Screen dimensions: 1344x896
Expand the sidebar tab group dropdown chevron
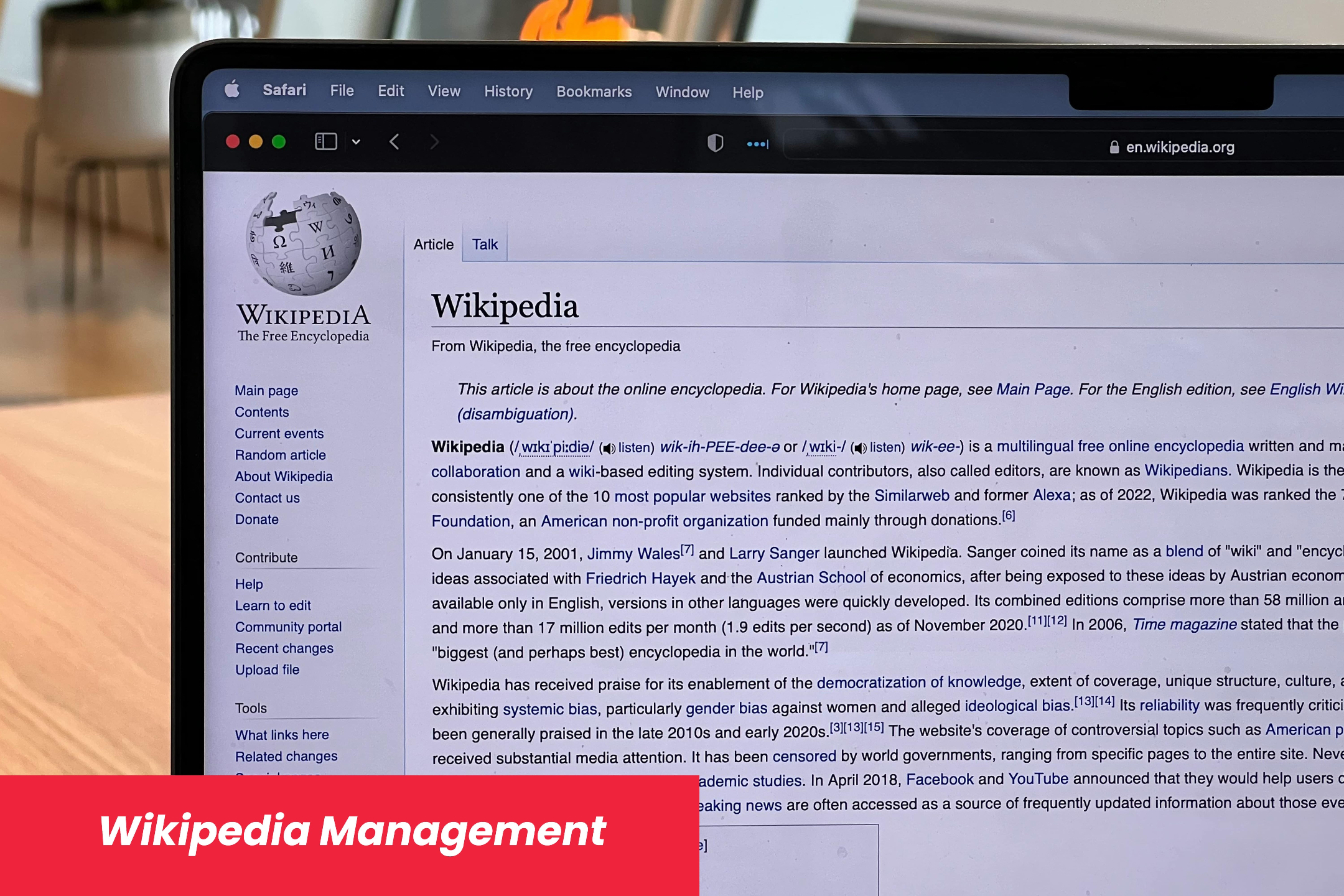point(356,142)
